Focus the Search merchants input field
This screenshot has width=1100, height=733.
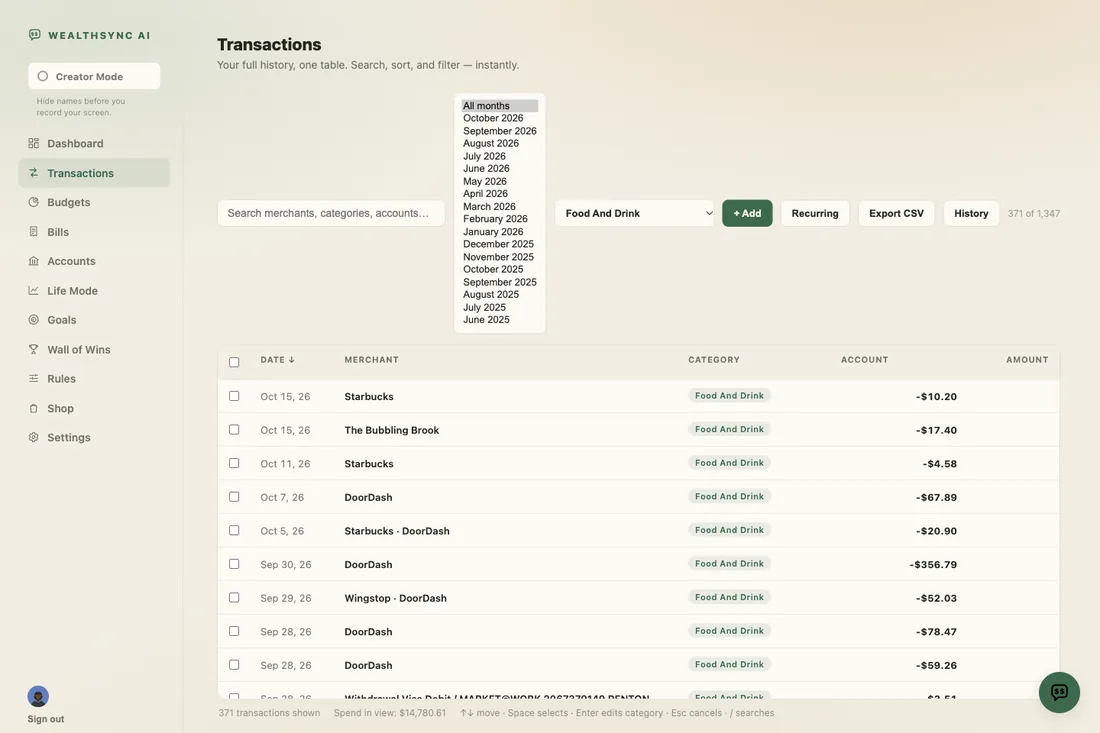(331, 213)
